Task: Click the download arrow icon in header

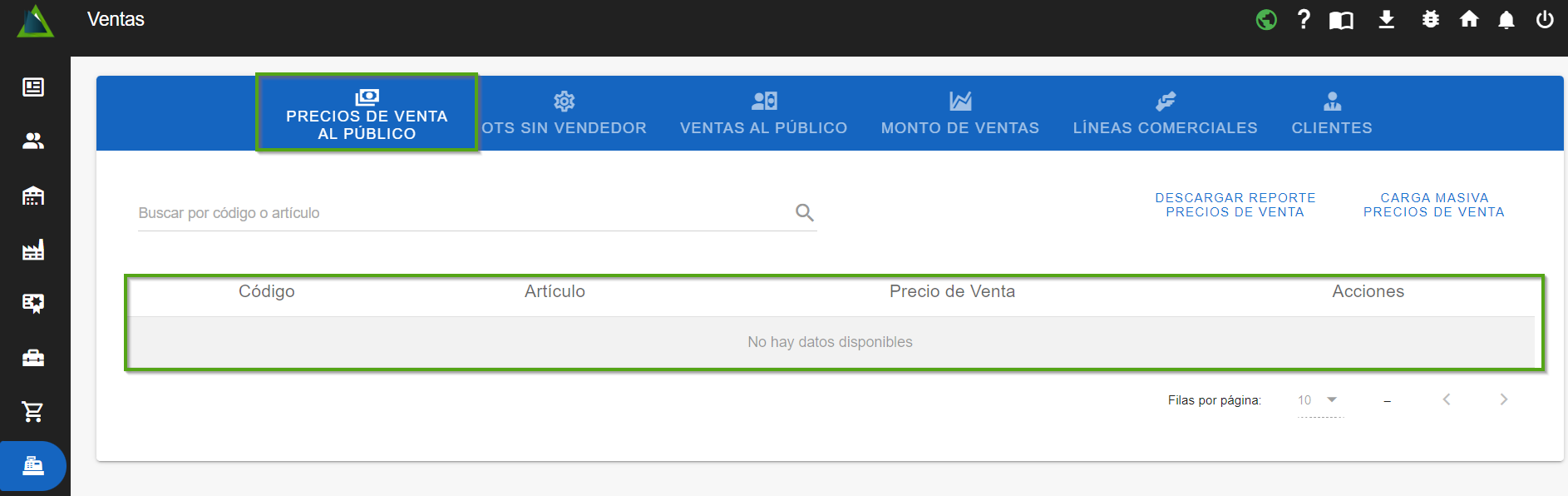Action: 1386,19
